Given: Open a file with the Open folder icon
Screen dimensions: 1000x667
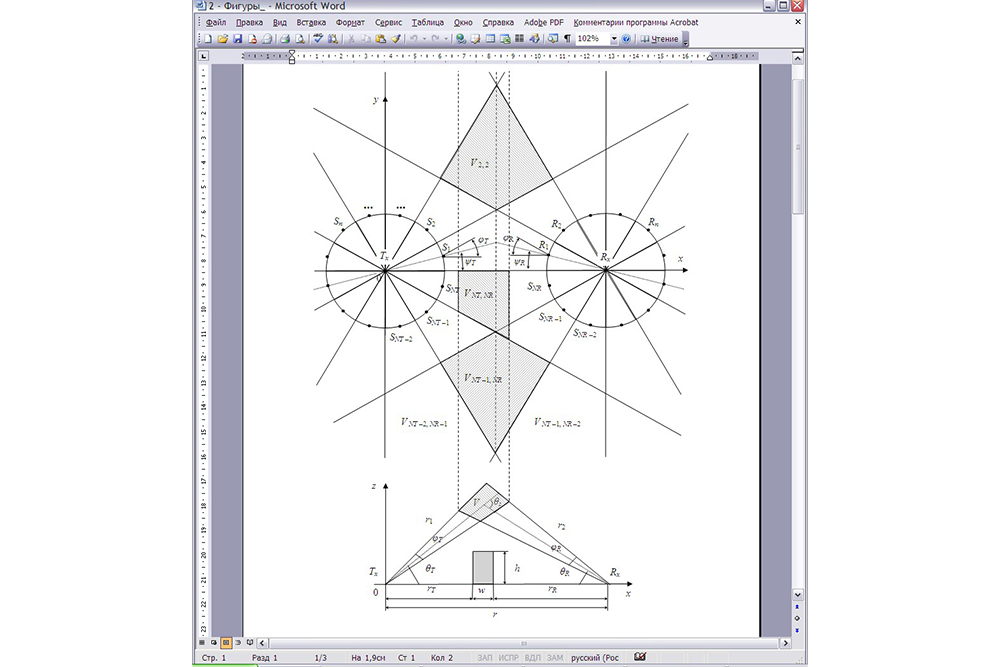Looking at the screenshot, I should click(x=222, y=39).
